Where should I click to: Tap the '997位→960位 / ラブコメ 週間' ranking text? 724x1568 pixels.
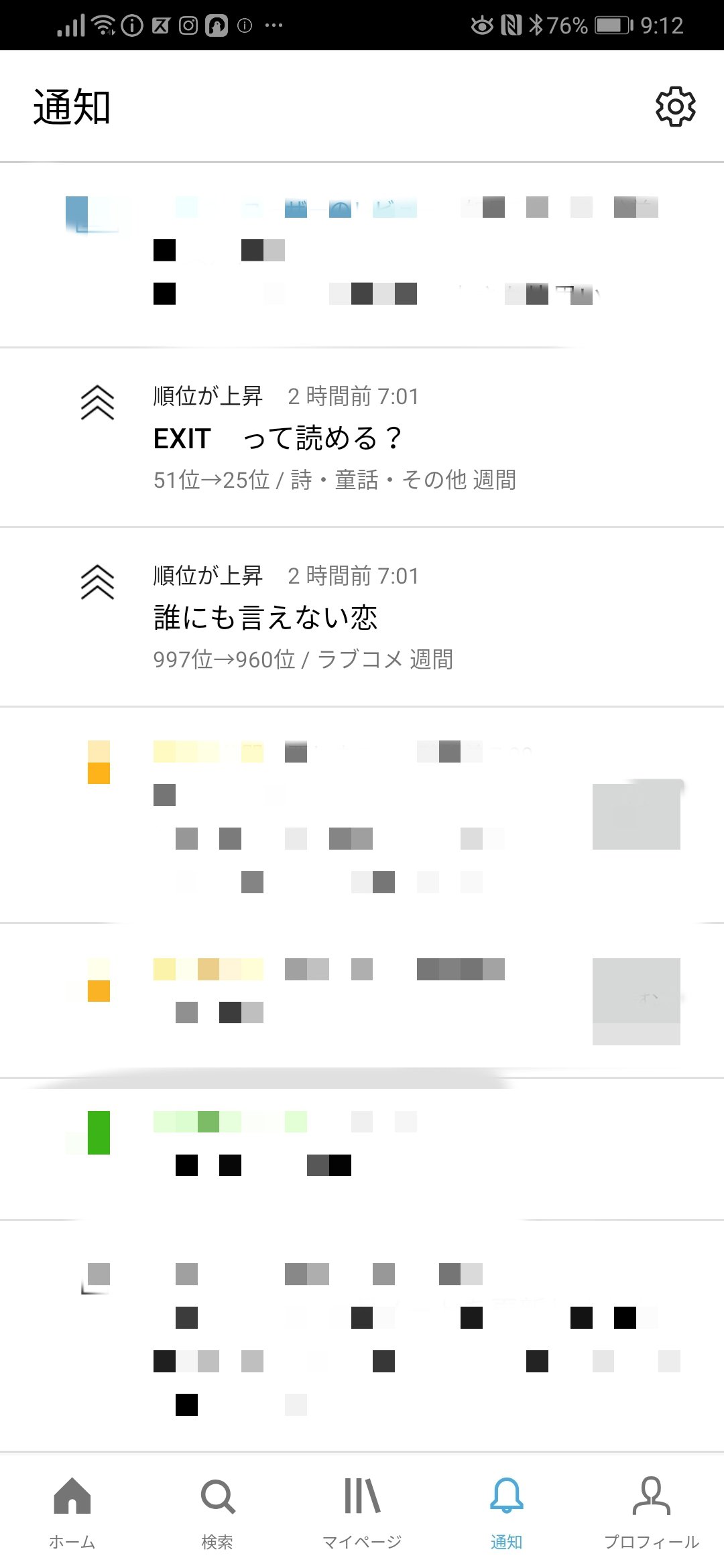pos(303,659)
